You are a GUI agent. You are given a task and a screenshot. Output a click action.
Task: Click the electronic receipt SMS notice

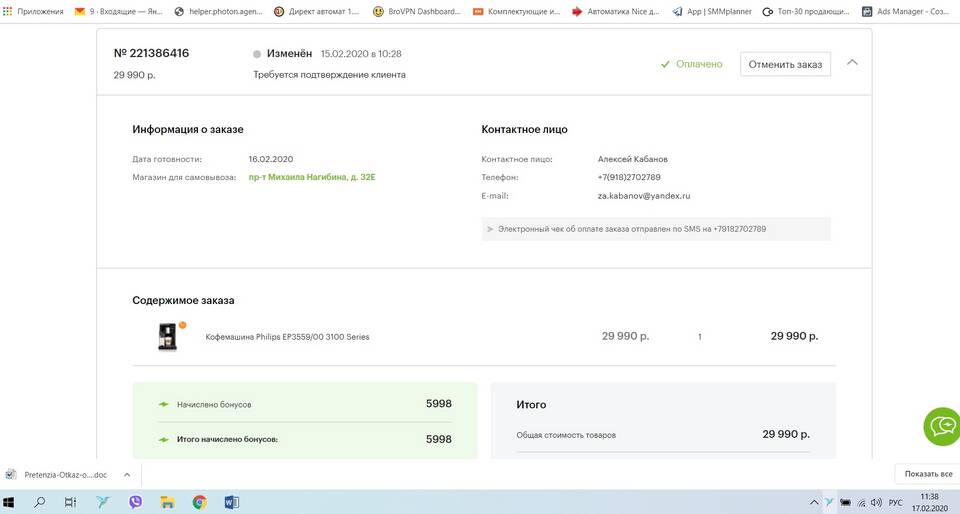(x=656, y=229)
